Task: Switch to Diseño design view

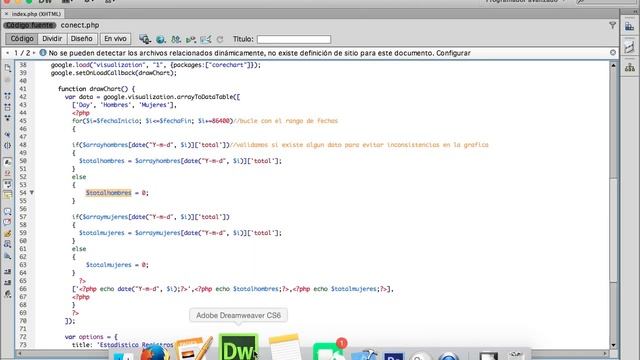Action: point(82,39)
